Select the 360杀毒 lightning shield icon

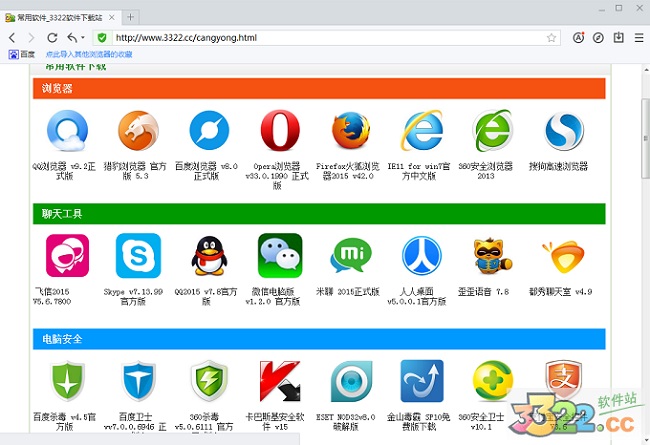click(x=209, y=381)
